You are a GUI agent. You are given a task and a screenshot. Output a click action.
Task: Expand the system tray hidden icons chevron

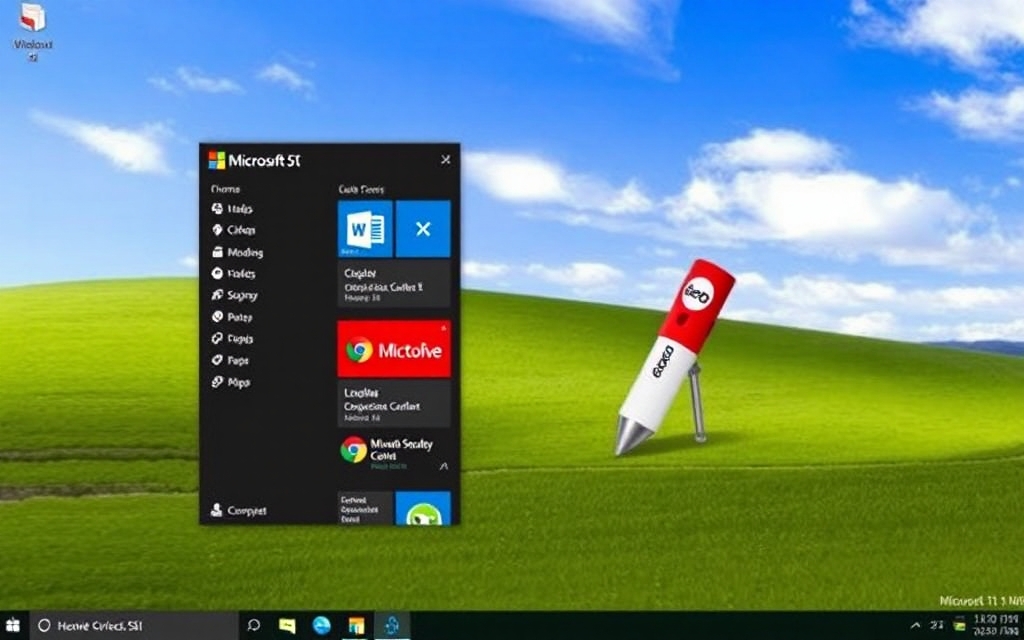pyautogui.click(x=916, y=626)
